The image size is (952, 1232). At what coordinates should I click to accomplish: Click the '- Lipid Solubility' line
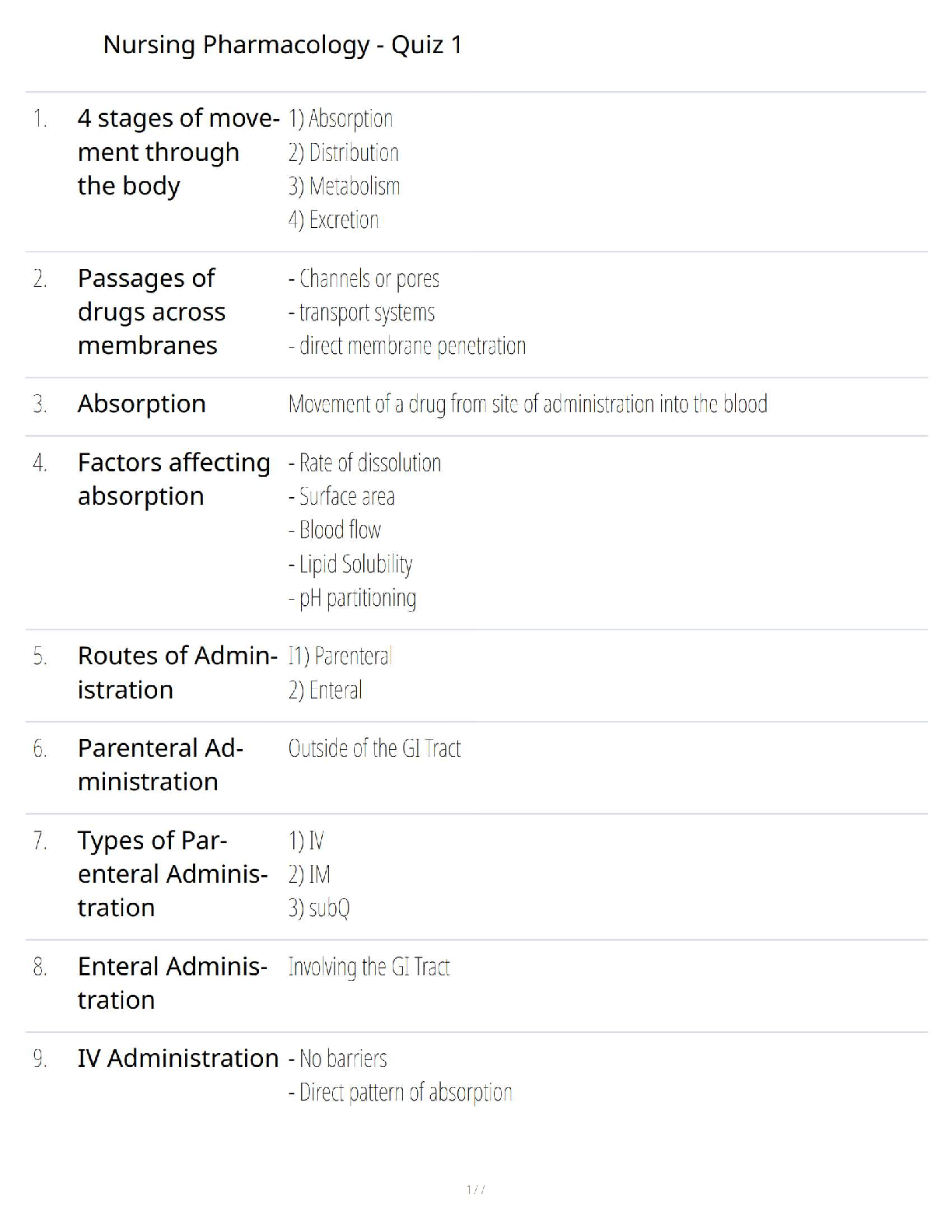[351, 564]
